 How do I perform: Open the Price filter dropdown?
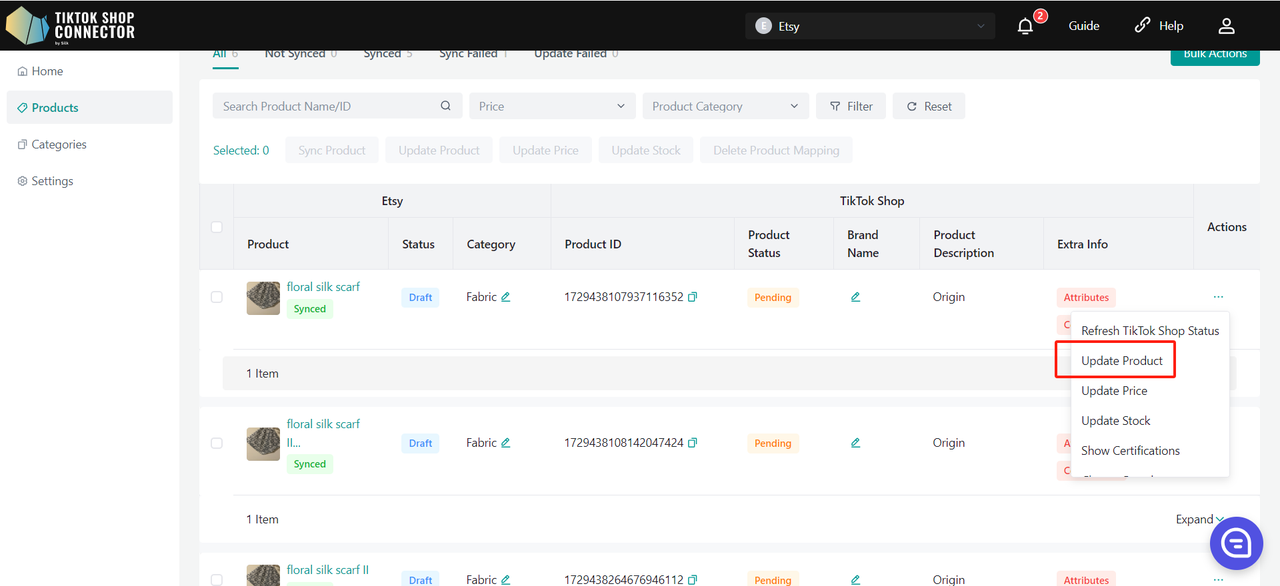click(x=552, y=106)
